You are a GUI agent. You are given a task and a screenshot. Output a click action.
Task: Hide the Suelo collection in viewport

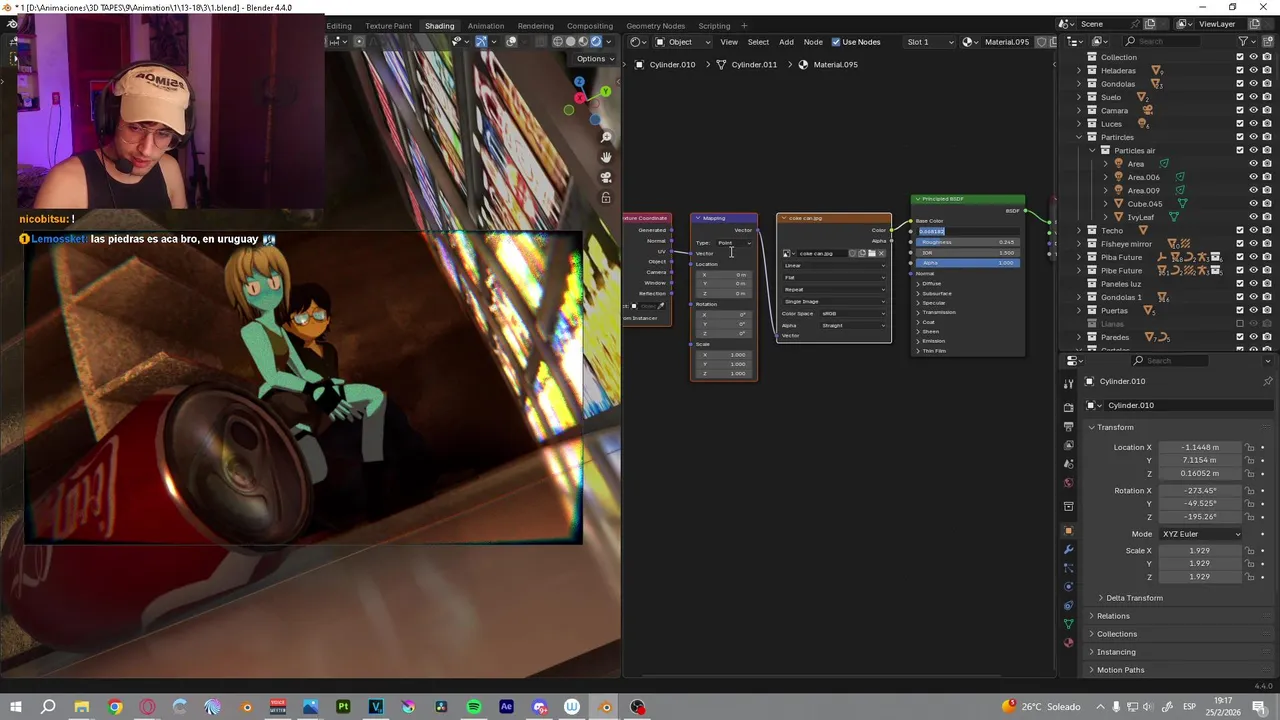click(x=1253, y=97)
